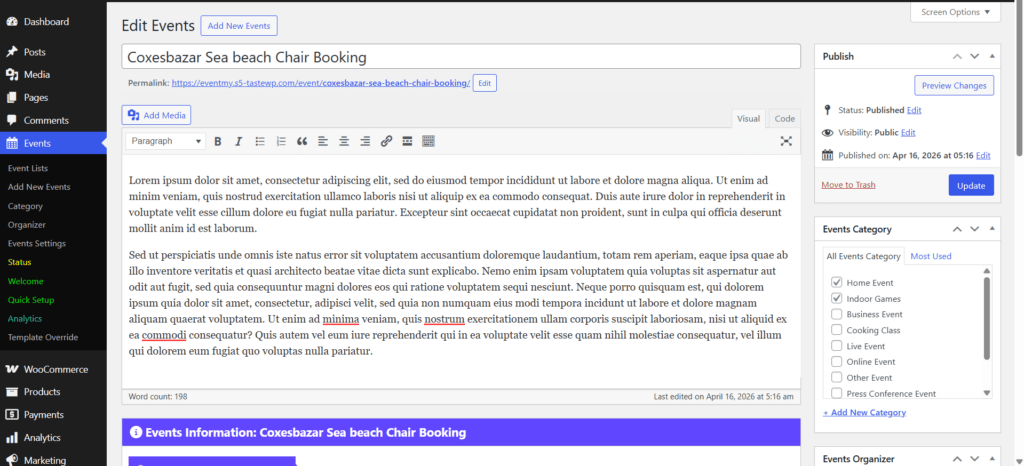Move Events Category box down
1024x466 pixels.
coord(974,229)
